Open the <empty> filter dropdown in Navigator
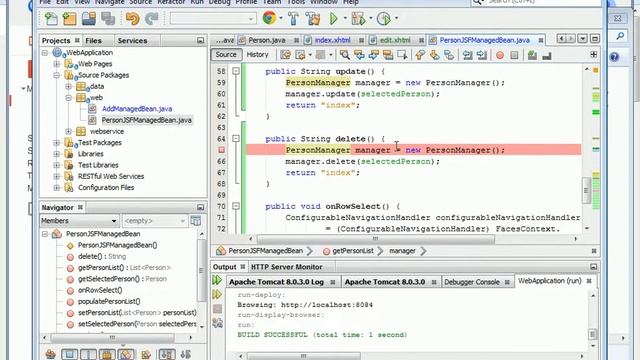640x360 pixels. (x=155, y=221)
